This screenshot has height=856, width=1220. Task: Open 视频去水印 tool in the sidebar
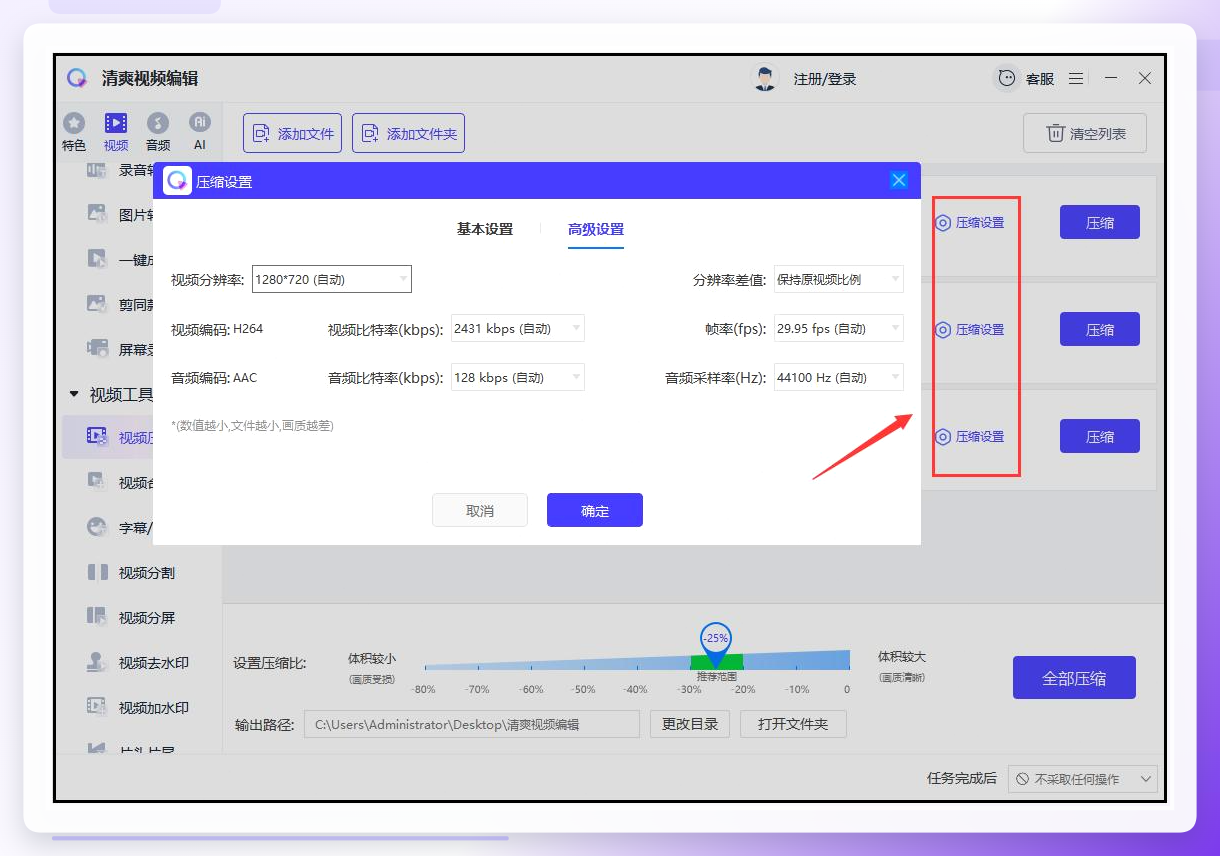(x=139, y=663)
